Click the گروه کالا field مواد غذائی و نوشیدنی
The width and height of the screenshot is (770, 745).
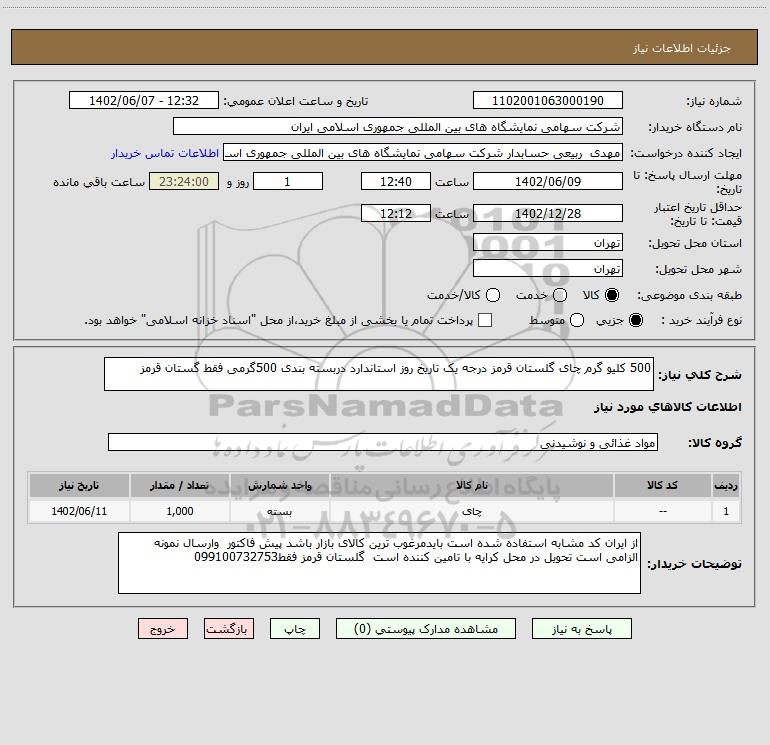(x=383, y=442)
